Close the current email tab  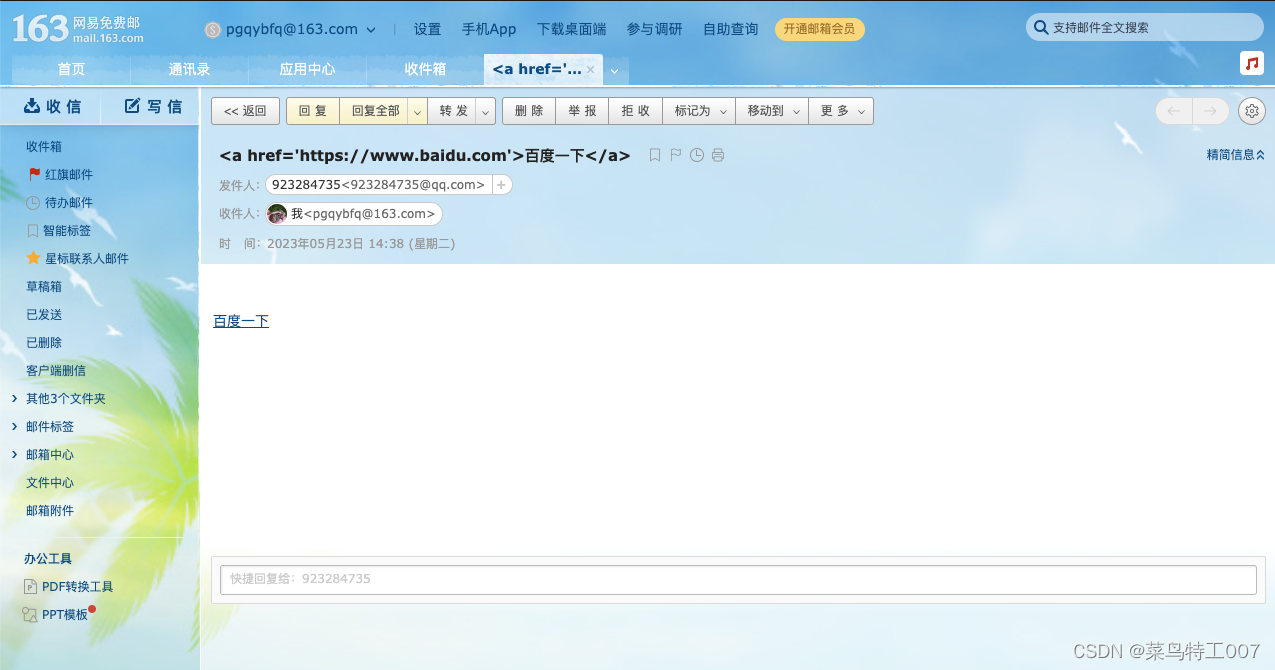coord(590,70)
